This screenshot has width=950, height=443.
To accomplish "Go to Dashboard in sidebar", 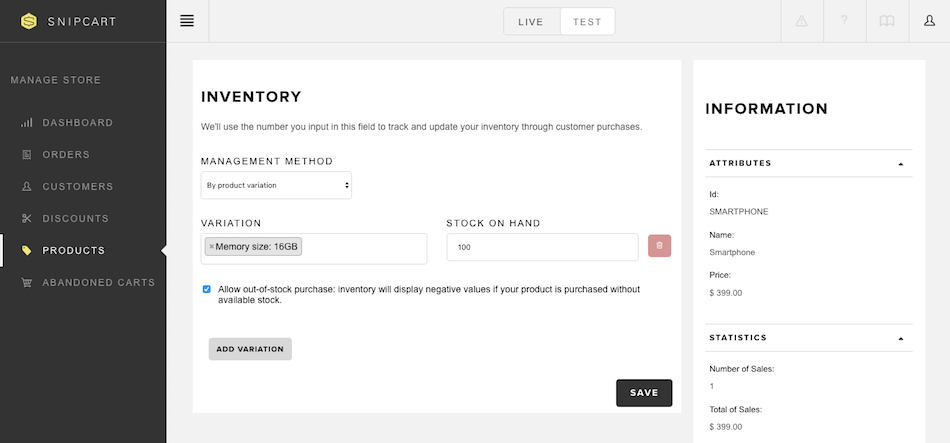I will [x=78, y=122].
